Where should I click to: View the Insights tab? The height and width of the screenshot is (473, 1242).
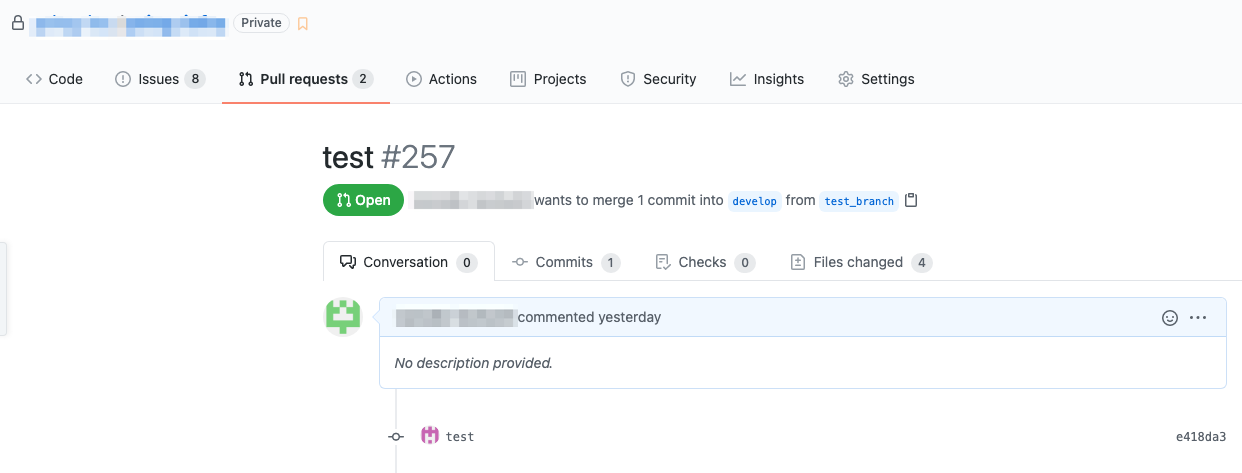[767, 79]
